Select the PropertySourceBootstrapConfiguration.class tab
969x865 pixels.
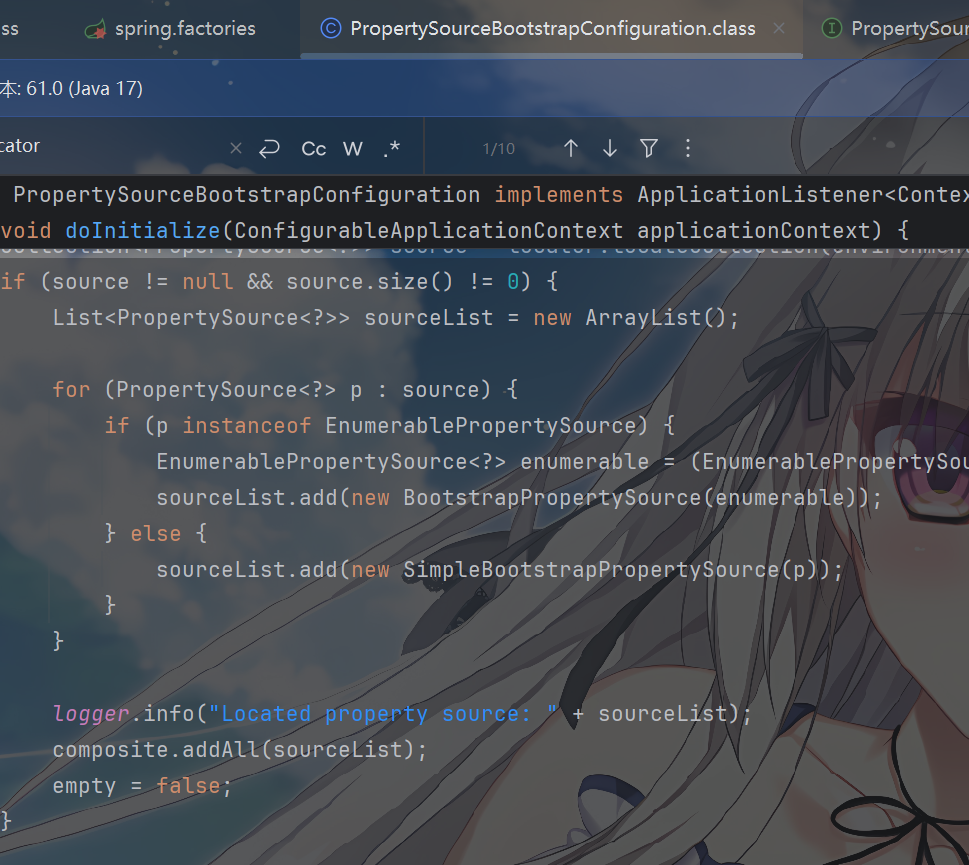(552, 28)
